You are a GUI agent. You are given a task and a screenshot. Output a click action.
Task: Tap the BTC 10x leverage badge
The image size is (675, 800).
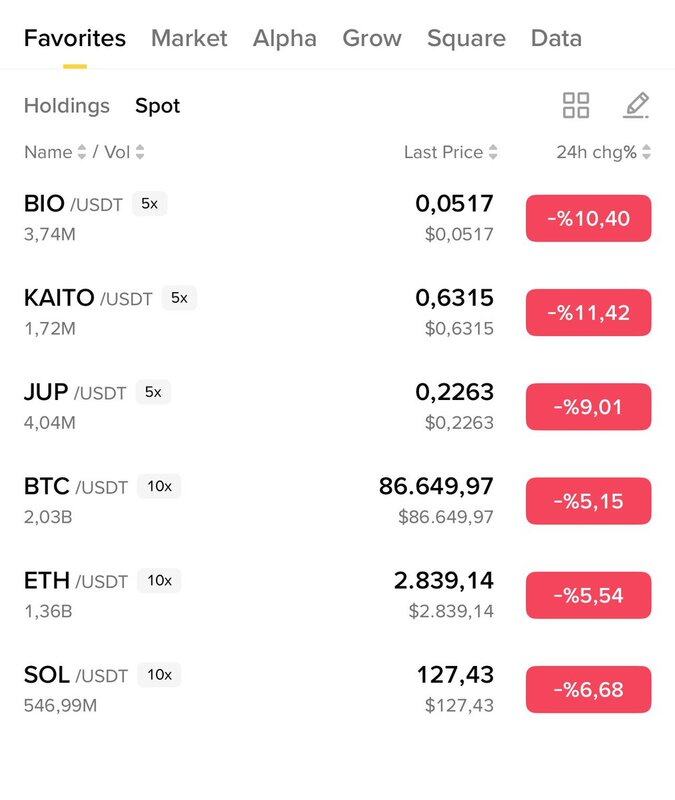[x=159, y=487]
